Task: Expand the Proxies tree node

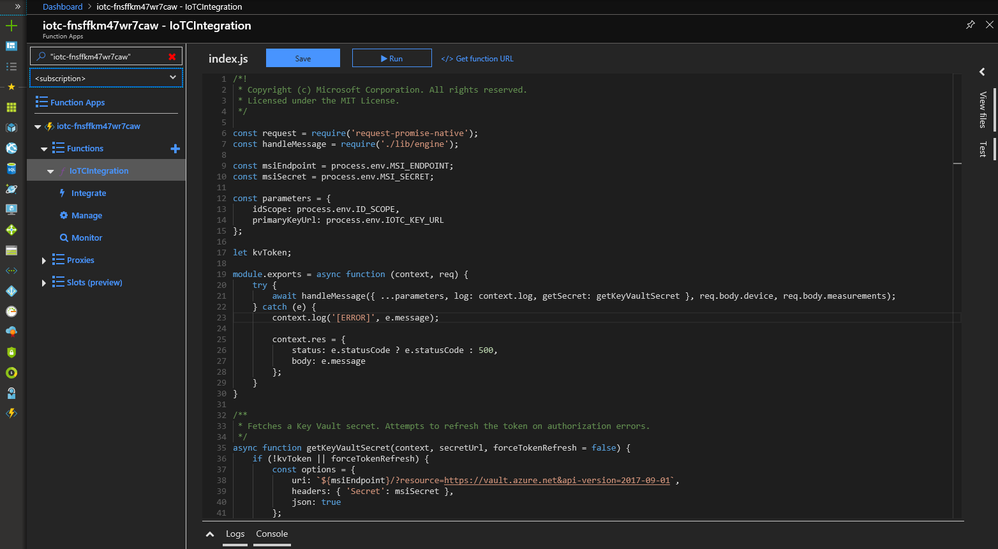Action: (x=44, y=261)
